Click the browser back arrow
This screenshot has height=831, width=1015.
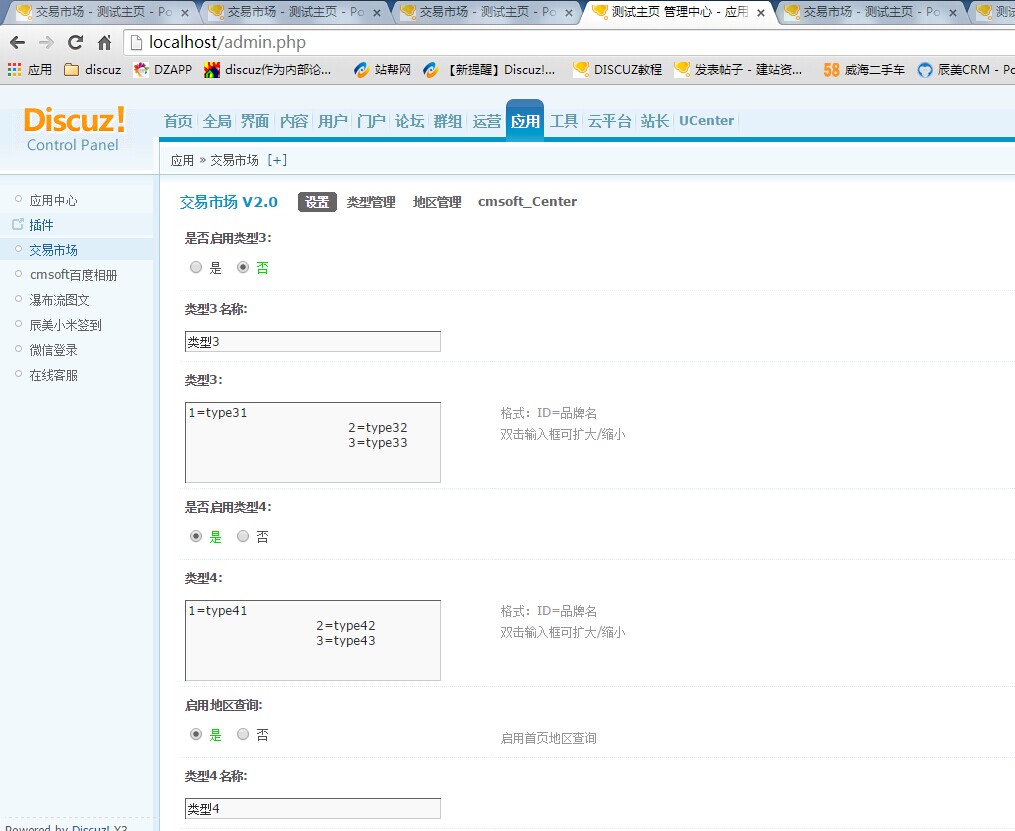(17, 43)
